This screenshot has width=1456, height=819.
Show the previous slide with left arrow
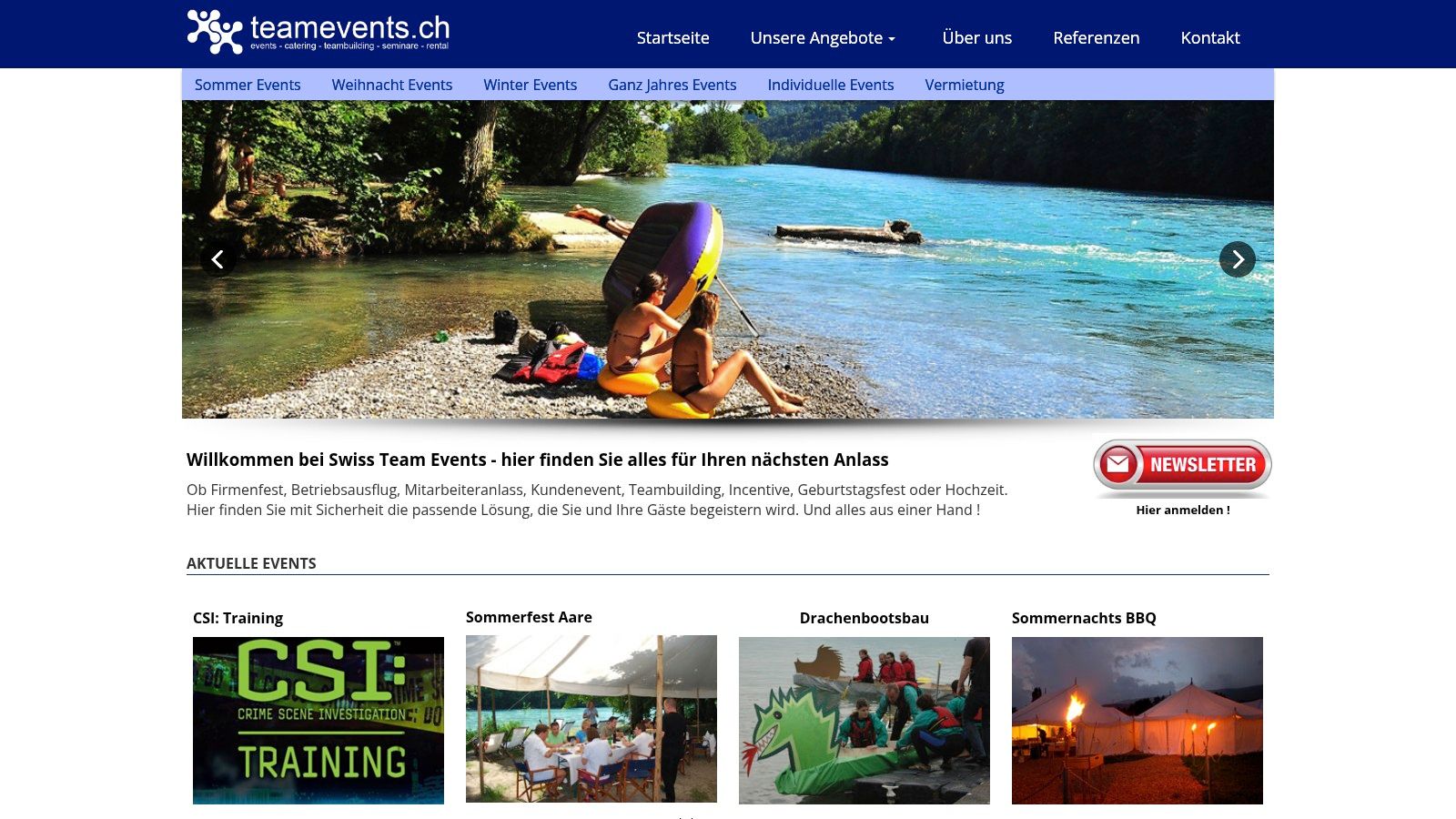[x=218, y=259]
